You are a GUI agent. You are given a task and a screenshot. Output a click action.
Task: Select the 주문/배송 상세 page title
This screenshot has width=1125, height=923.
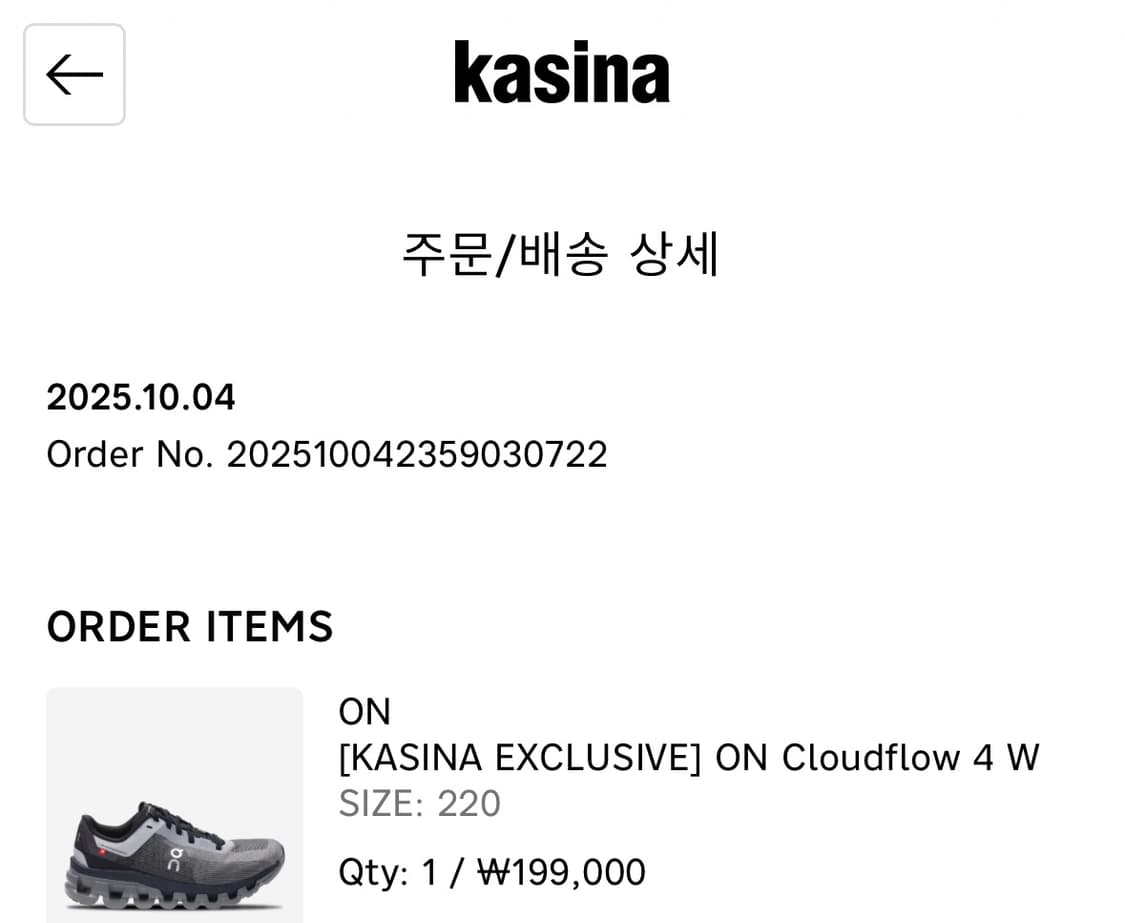point(560,254)
